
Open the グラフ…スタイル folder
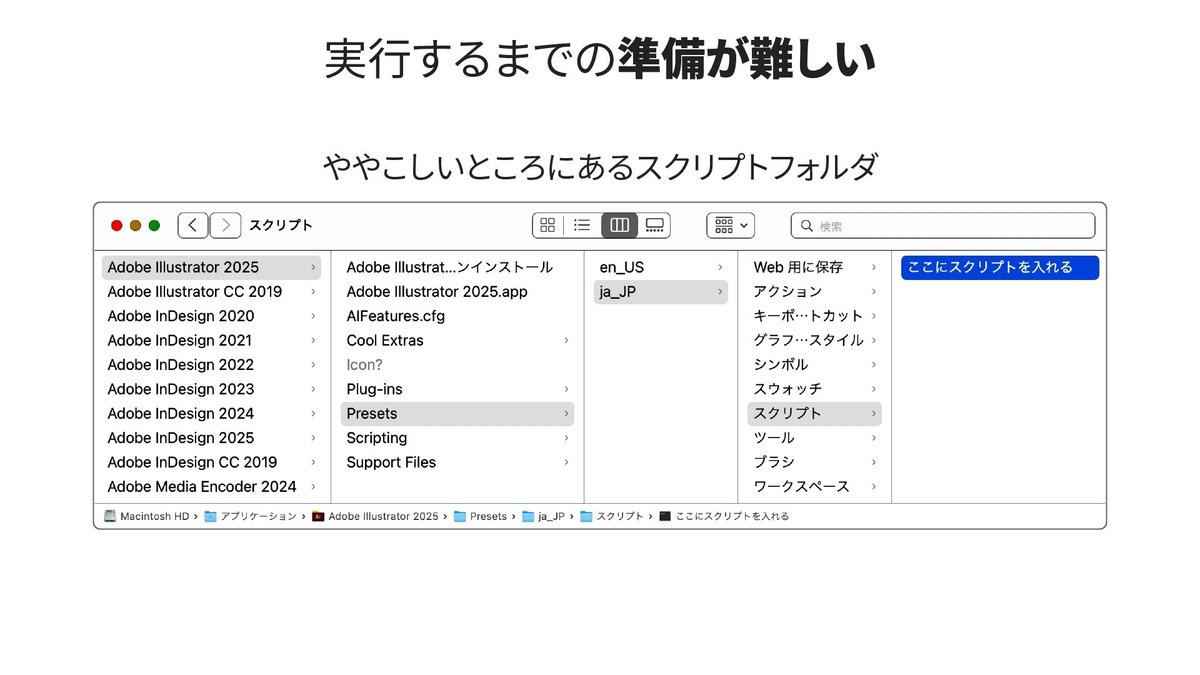click(815, 340)
